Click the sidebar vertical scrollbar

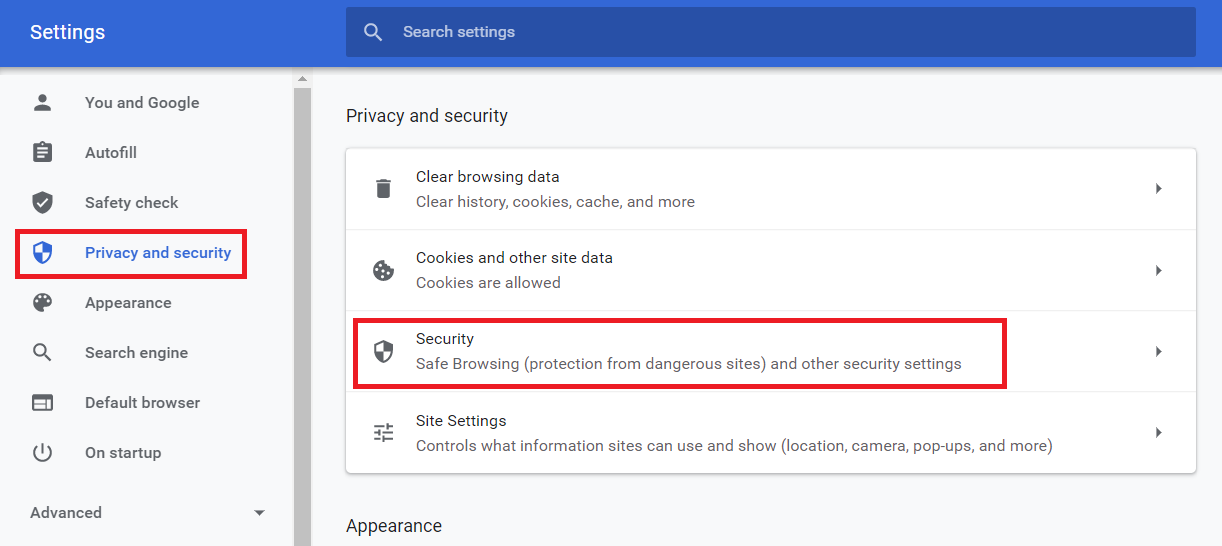click(x=302, y=300)
